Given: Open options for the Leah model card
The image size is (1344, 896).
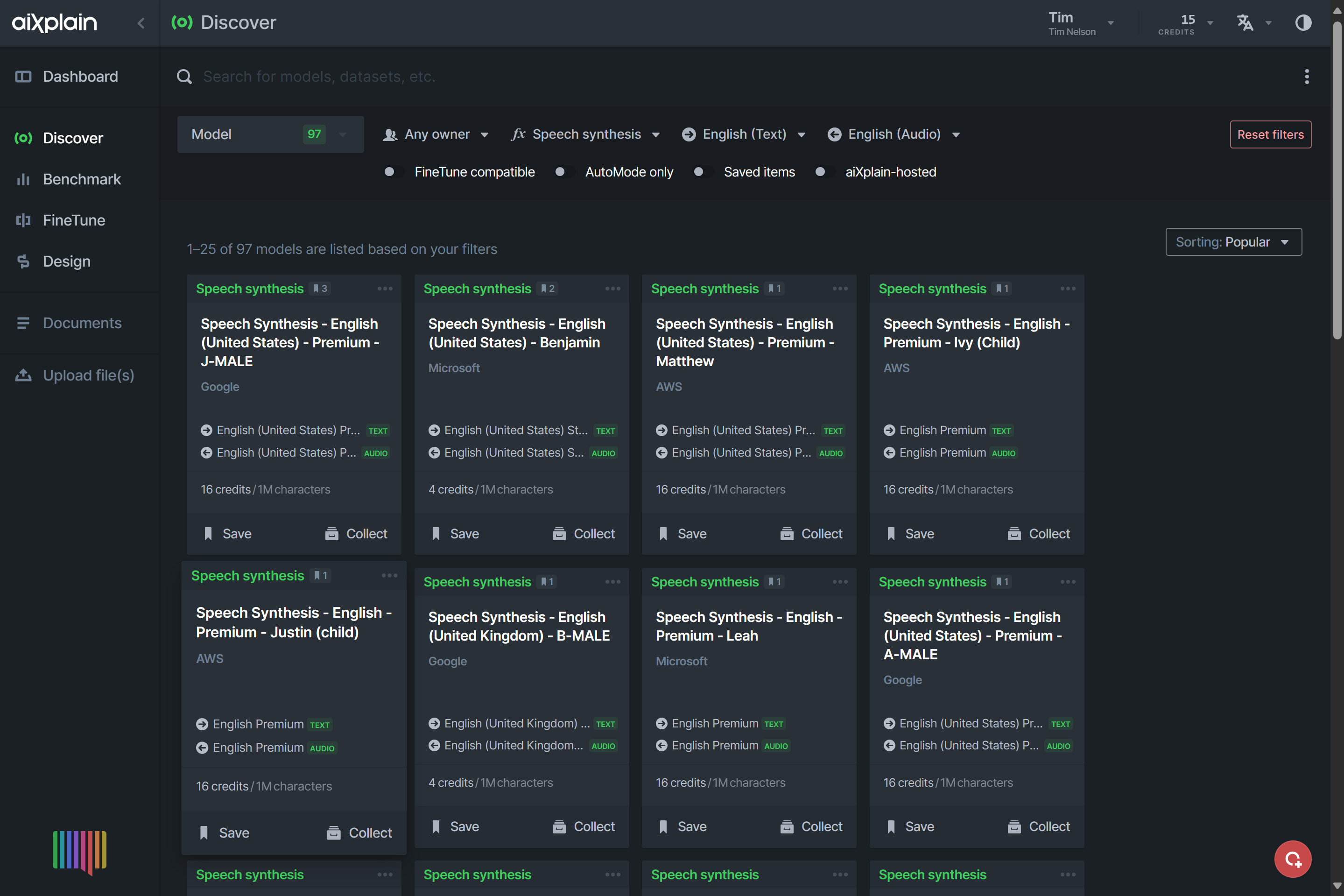Looking at the screenshot, I should (840, 582).
